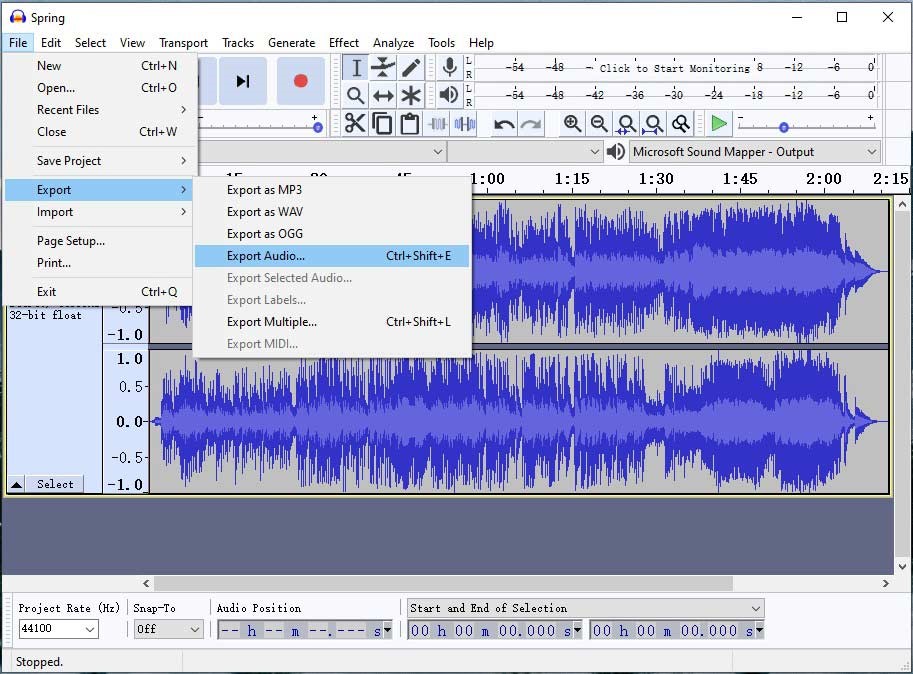Click the 1:30 mark on timeline ruler
The height and width of the screenshot is (674, 913).
coord(656,179)
